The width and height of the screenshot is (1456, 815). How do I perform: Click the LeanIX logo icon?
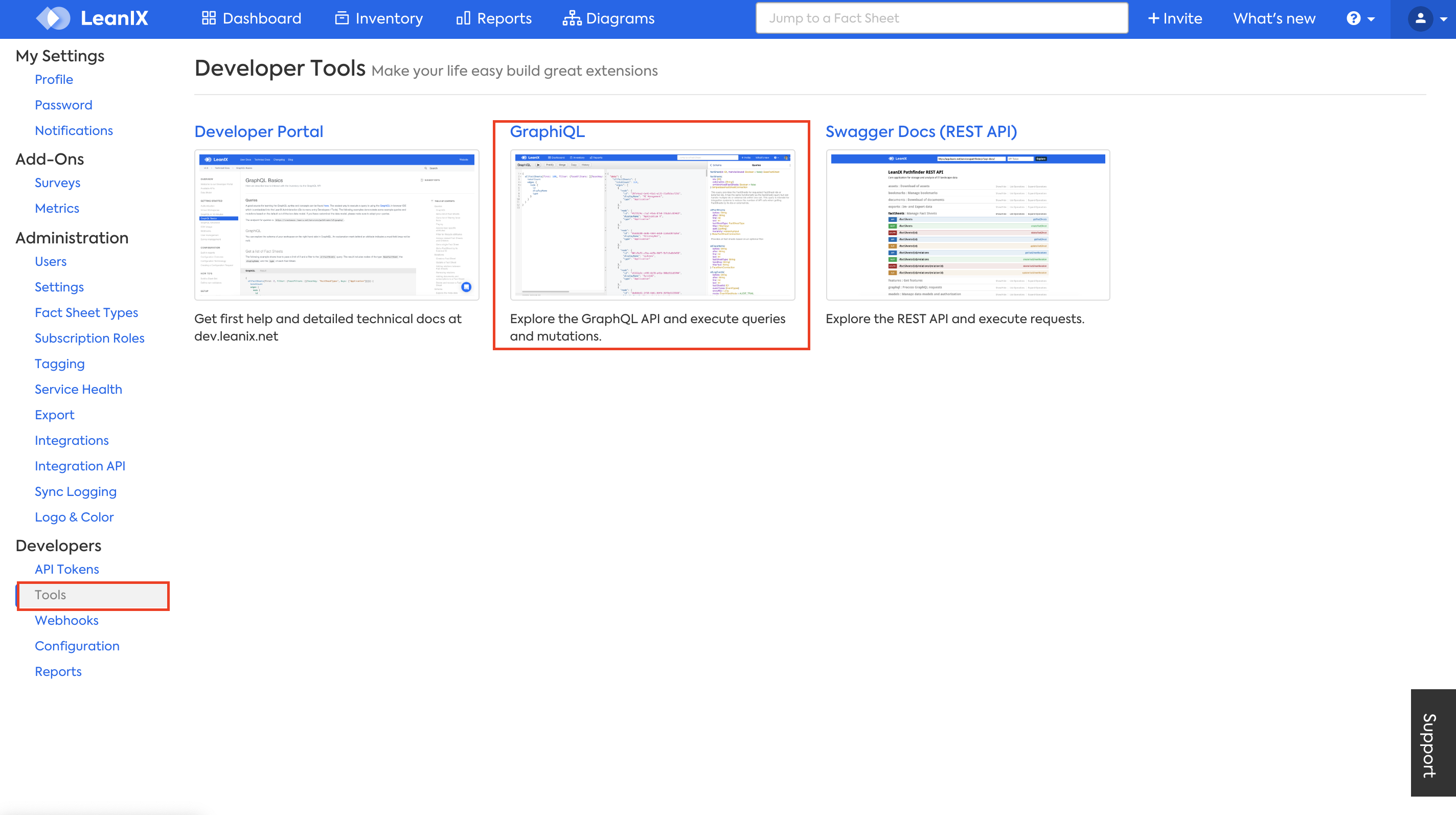pyautogui.click(x=53, y=18)
